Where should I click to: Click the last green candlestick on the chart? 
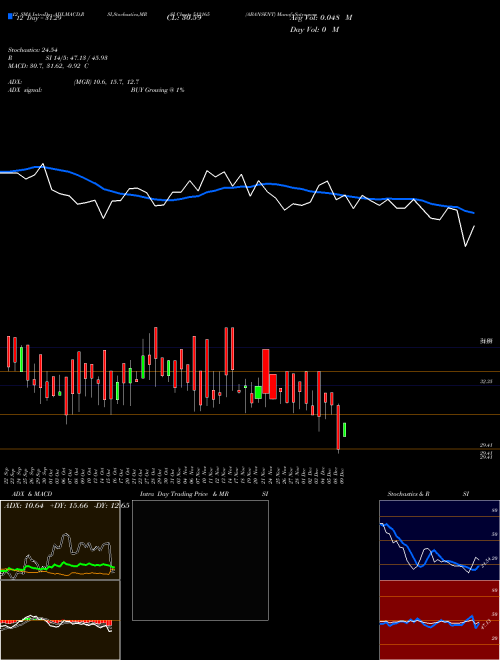point(344,430)
